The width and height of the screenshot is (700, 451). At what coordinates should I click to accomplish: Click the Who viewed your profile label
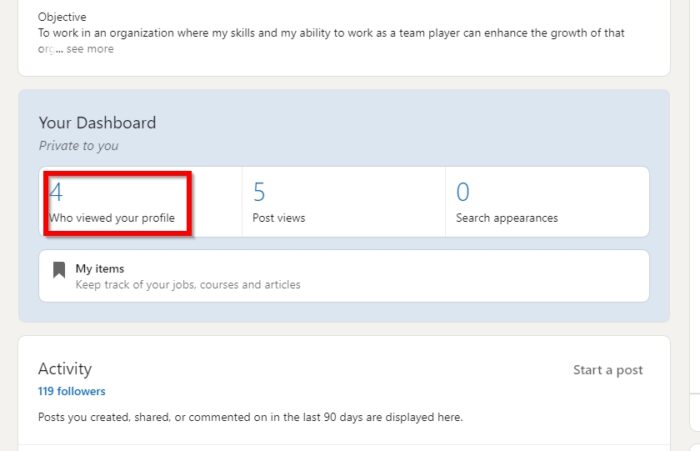112,218
